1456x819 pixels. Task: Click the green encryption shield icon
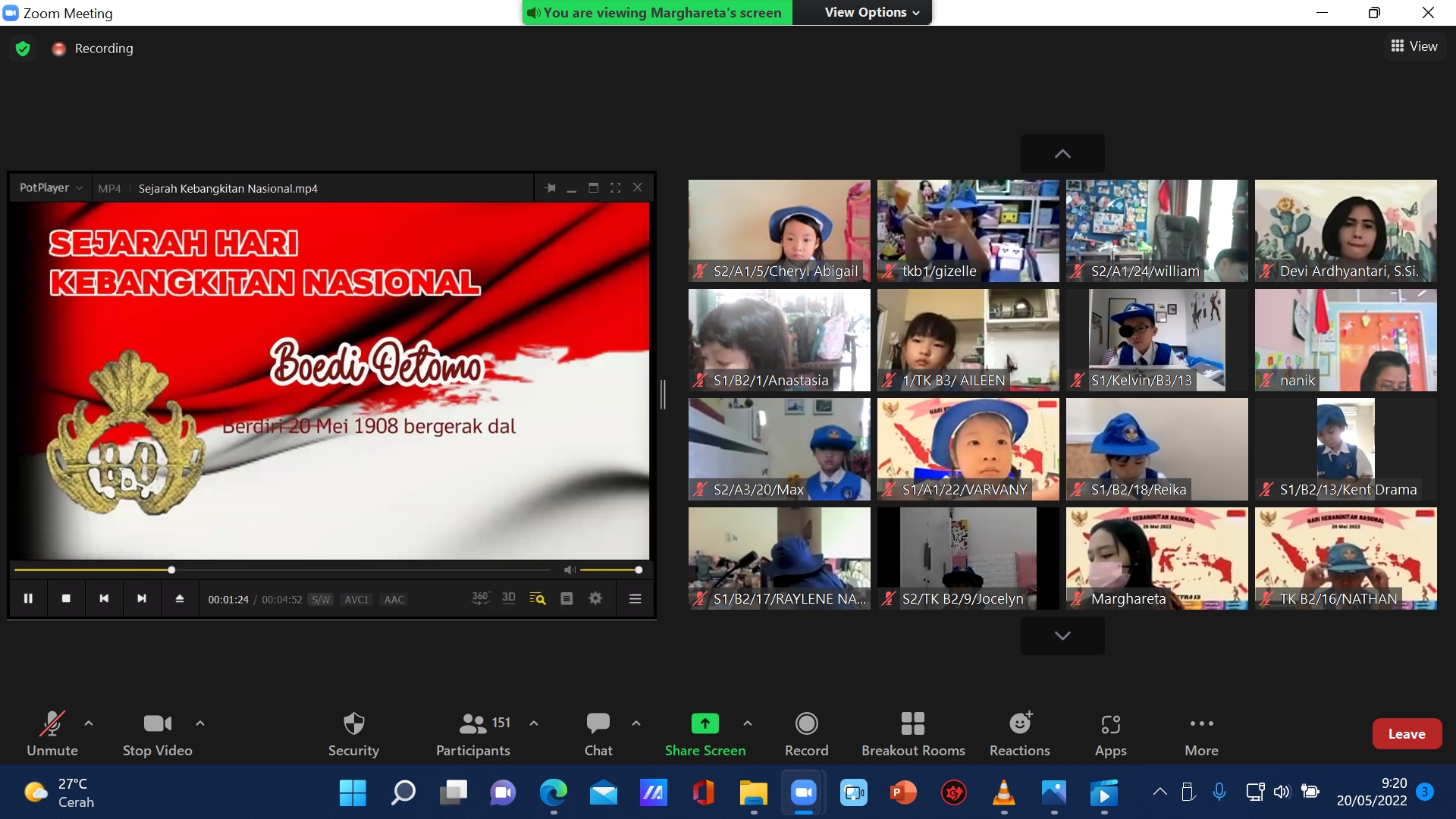23,49
